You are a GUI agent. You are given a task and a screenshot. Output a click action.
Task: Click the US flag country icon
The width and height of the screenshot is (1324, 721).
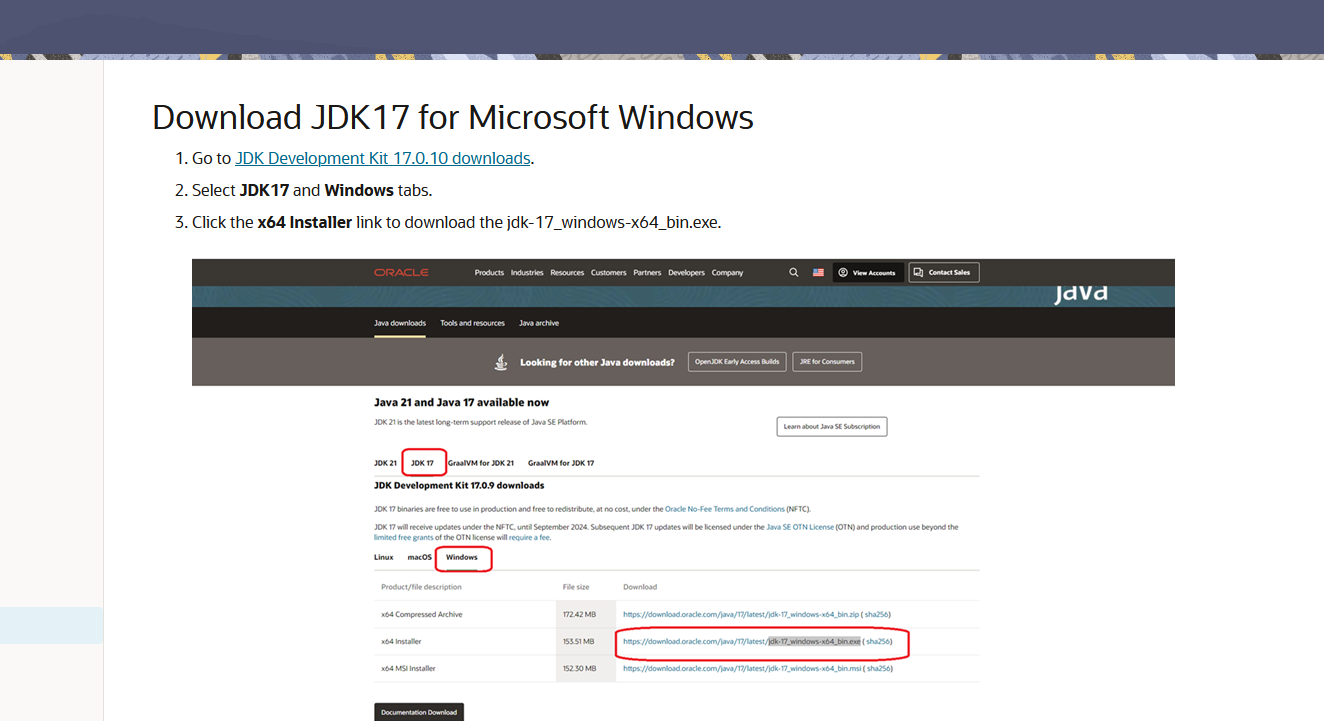(x=818, y=272)
